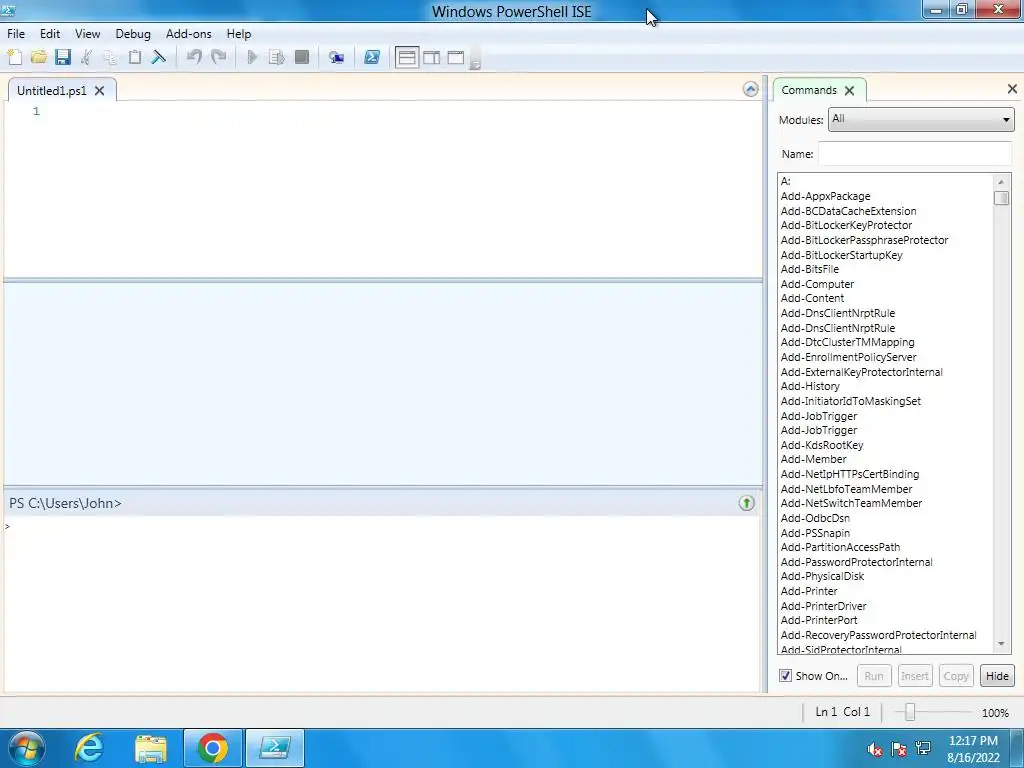Viewport: 1024px width, 768px height.
Task: Select Add-PrinterDriver in the command list
Action: click(824, 606)
